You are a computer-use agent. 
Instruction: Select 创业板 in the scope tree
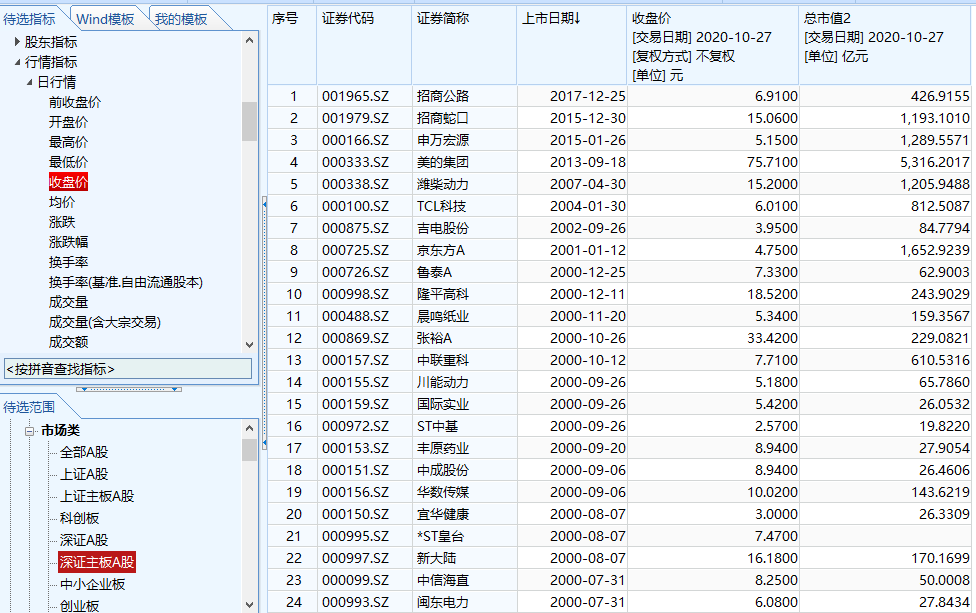click(79, 606)
